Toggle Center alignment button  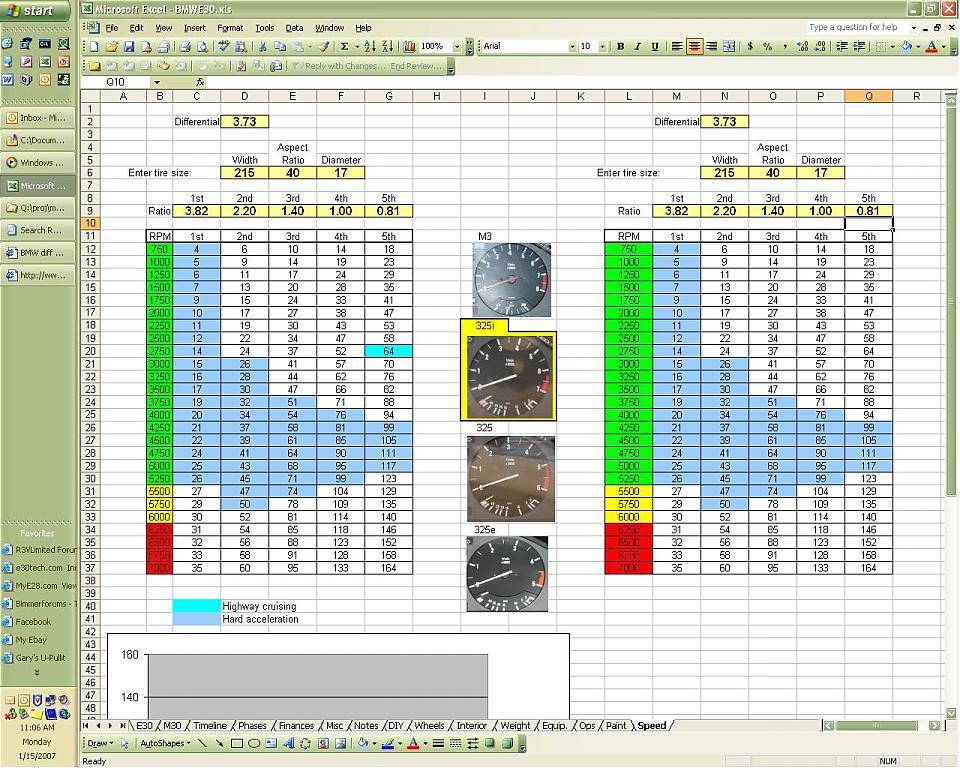tap(694, 46)
